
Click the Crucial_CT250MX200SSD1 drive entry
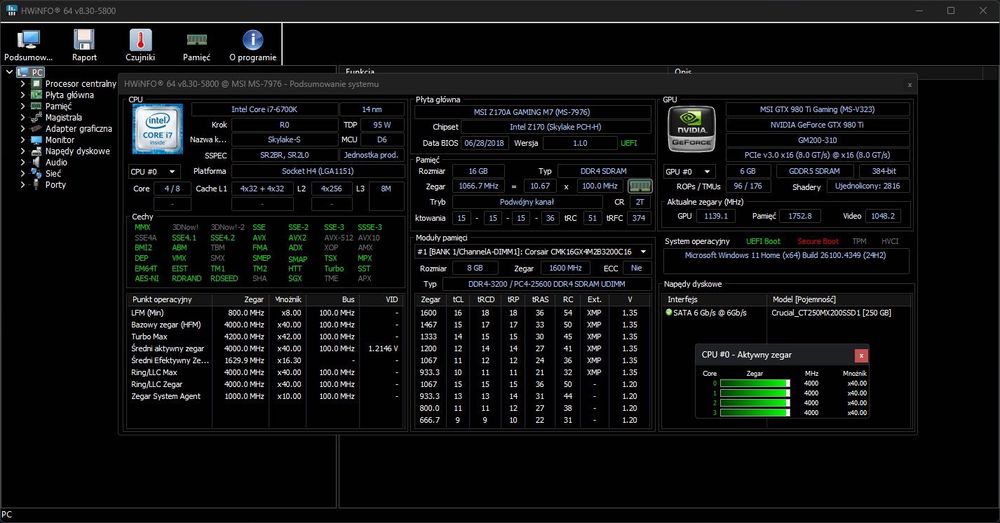(831, 313)
